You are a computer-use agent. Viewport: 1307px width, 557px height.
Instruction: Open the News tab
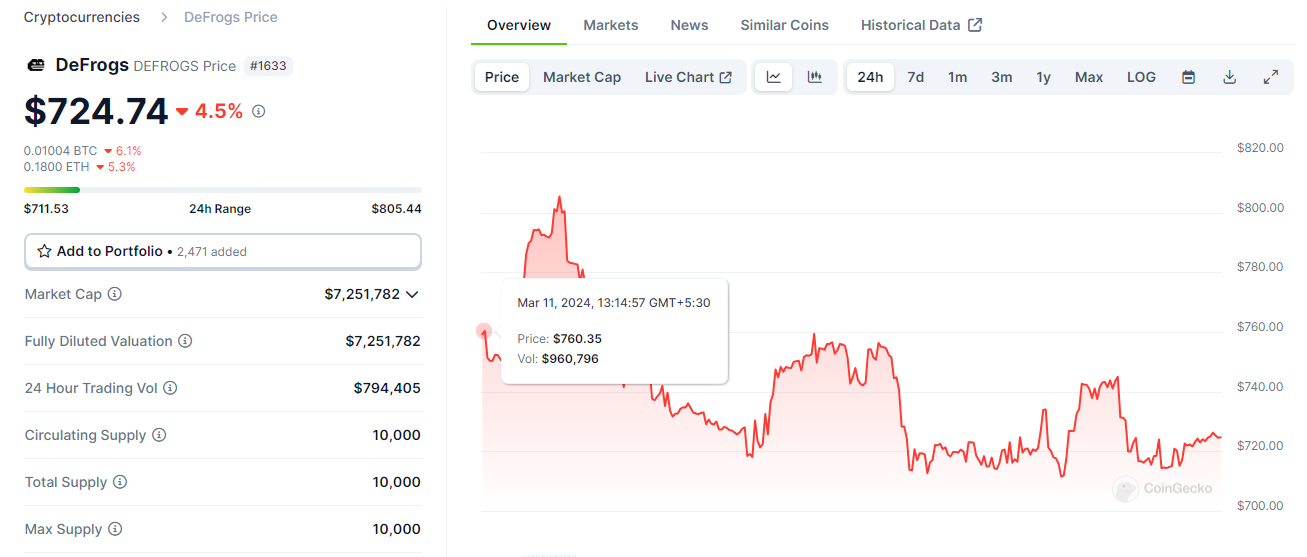pos(689,25)
